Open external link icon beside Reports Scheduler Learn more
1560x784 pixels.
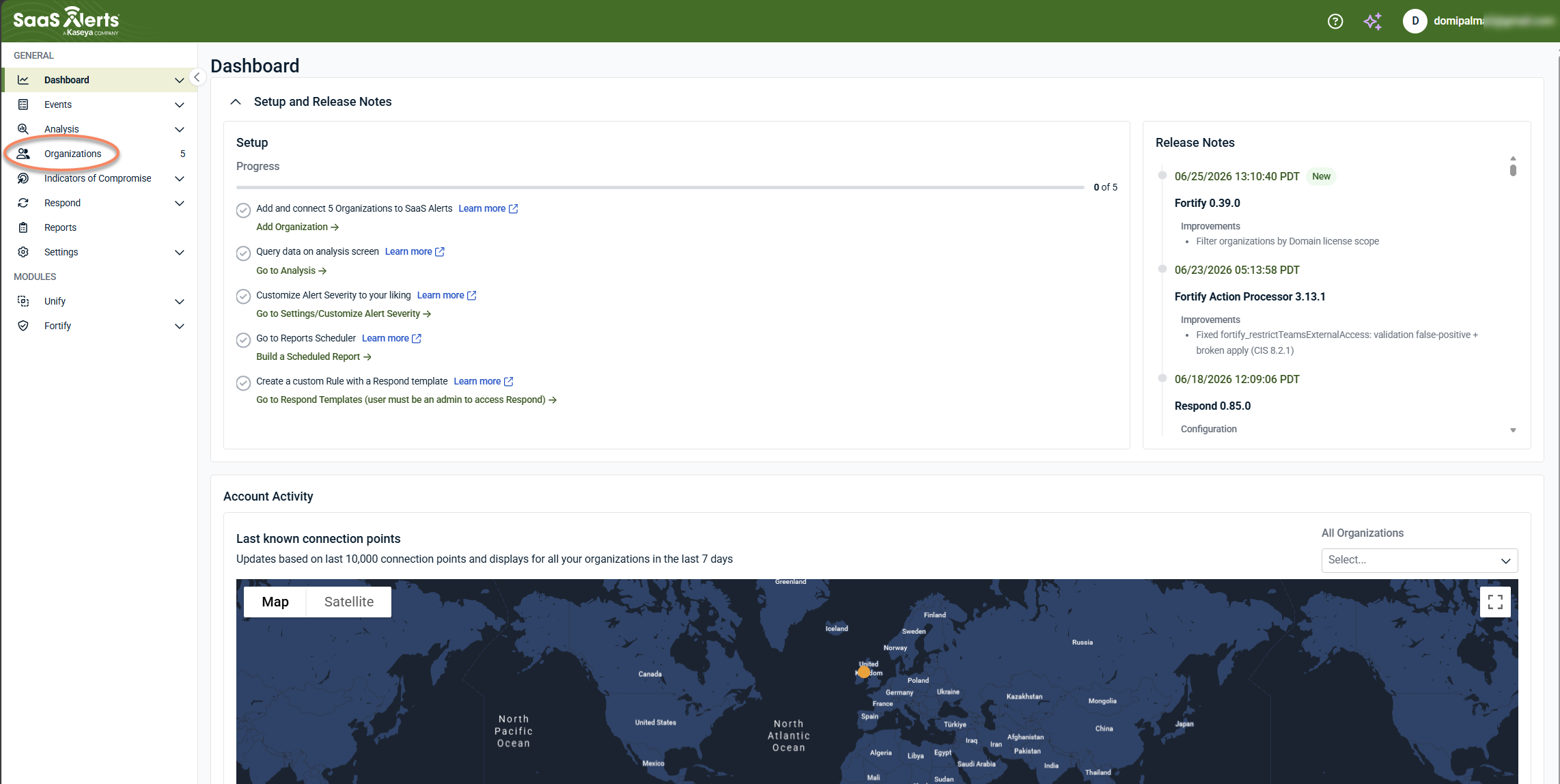[x=417, y=339]
